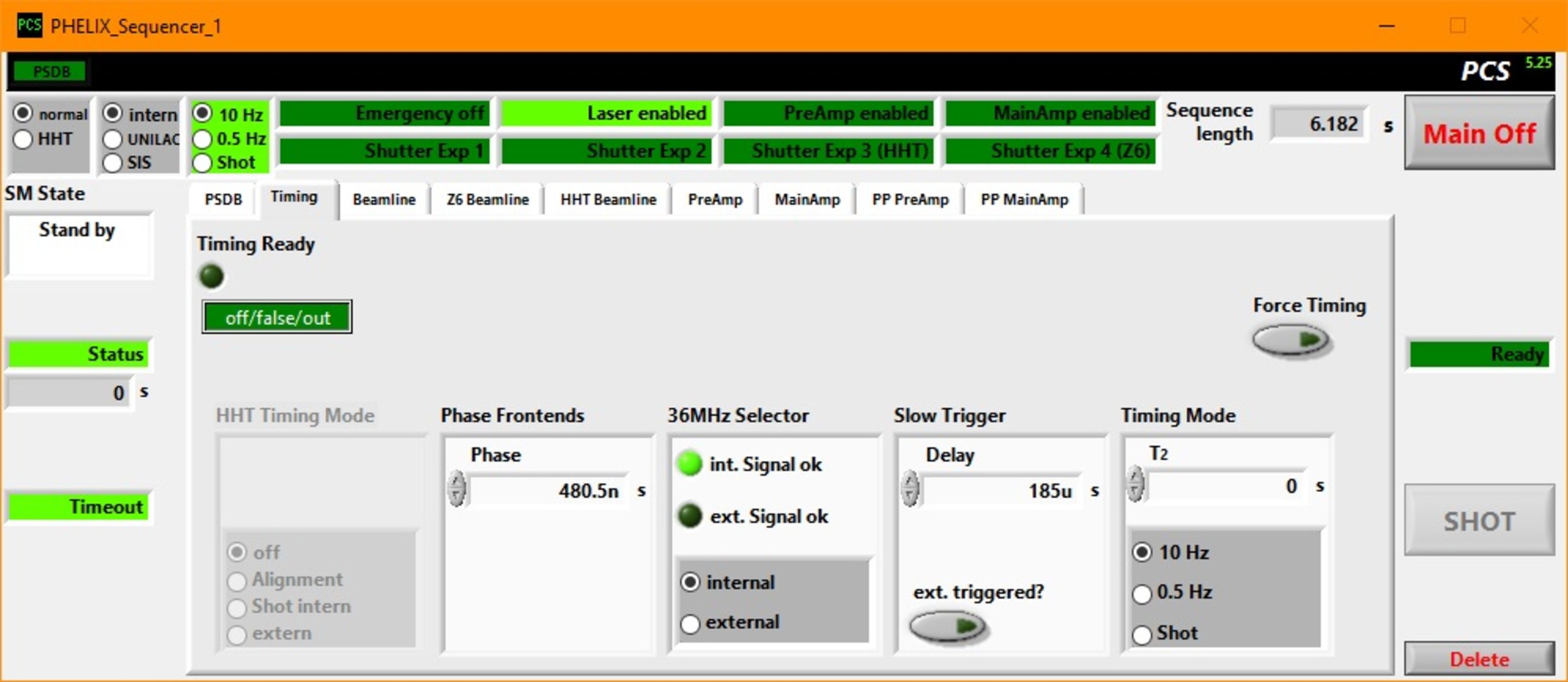Click the PCS application icon in title bar
This screenshot has width=1568, height=682.
[x=29, y=26]
